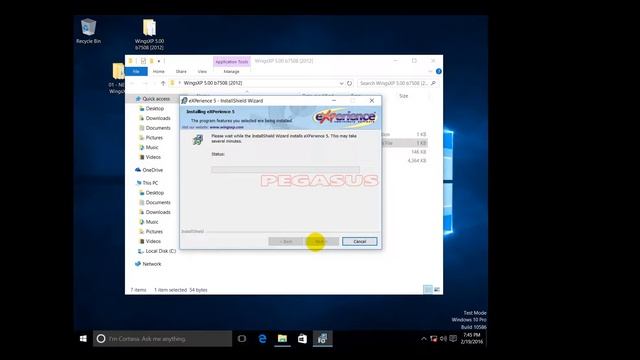The width and height of the screenshot is (640, 360).
Task: Click the address bar path WingsXP 5.00 b7508
Action: pyautogui.click(x=213, y=83)
